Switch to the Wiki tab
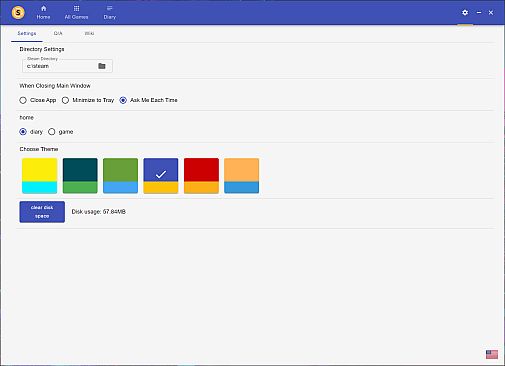The height and width of the screenshot is (366, 505). coord(89,33)
